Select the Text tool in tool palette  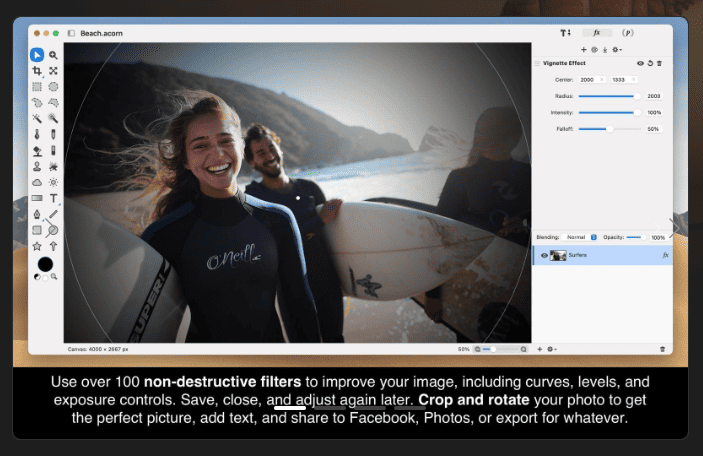click(53, 198)
